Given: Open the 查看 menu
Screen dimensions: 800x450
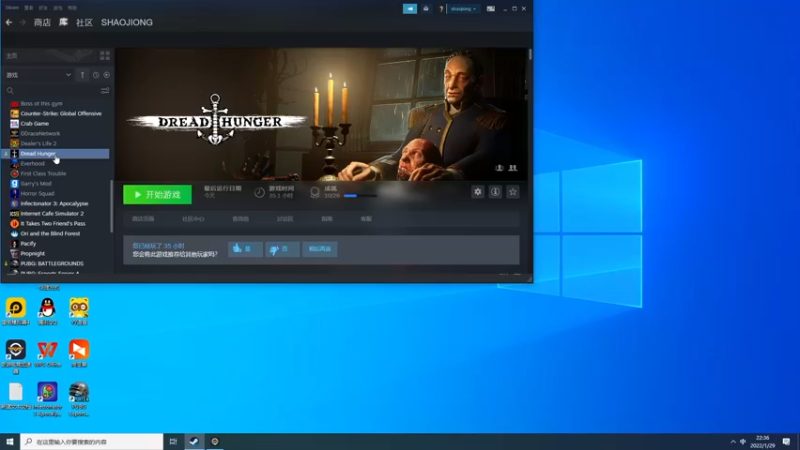Looking at the screenshot, I should click(x=29, y=8).
